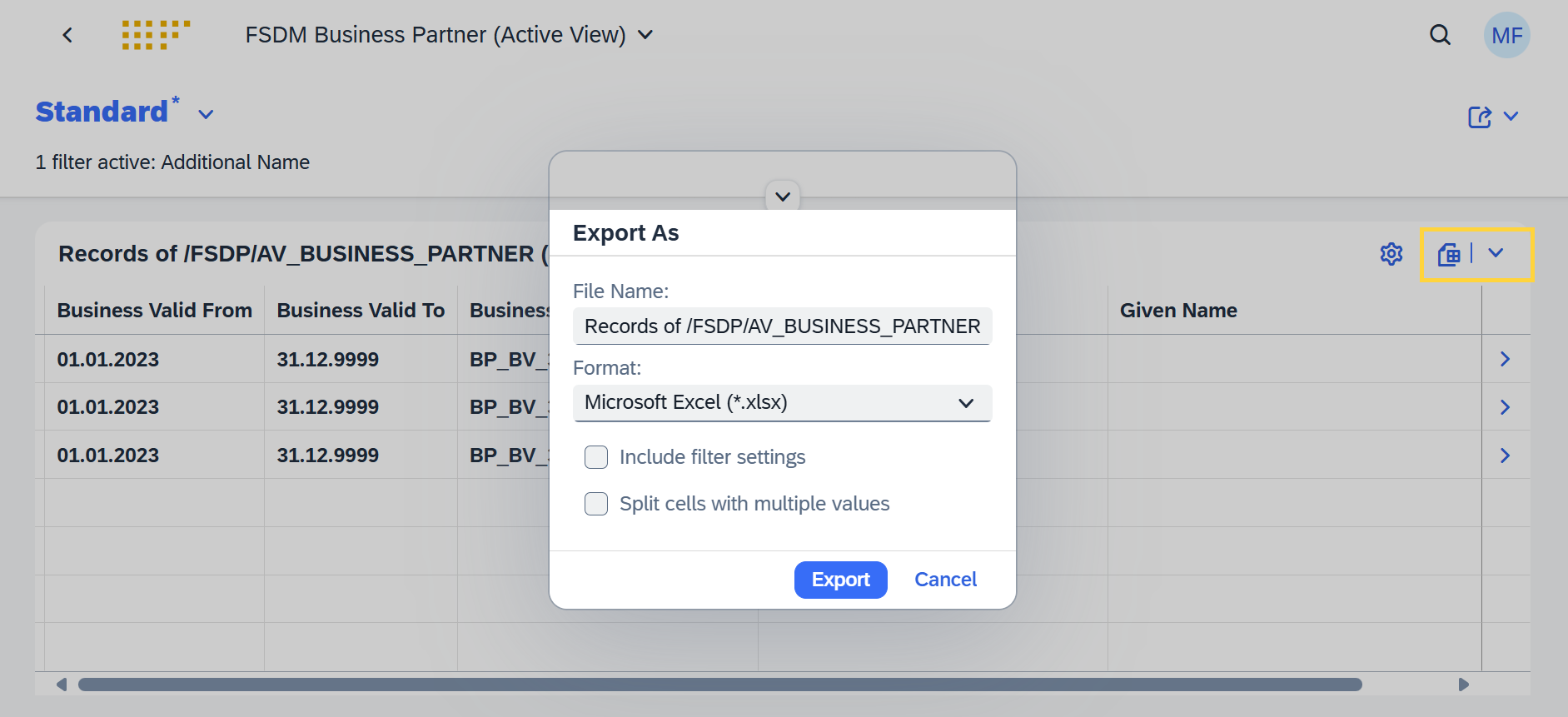The height and width of the screenshot is (717, 1568).
Task: Open third row's navigation arrow
Action: coord(1505,456)
